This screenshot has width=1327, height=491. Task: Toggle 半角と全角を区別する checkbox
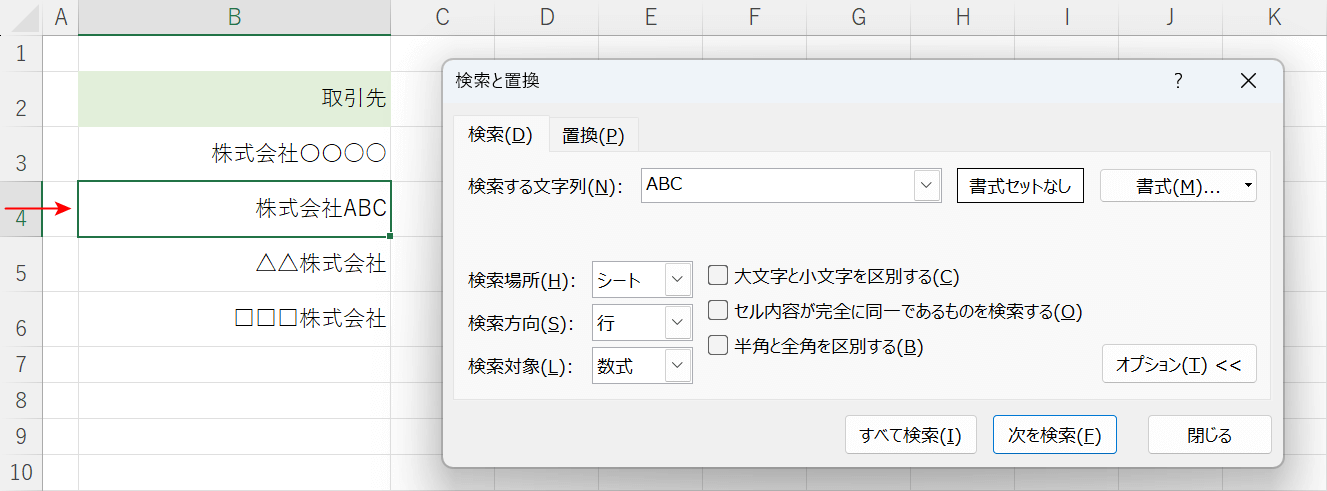(717, 346)
